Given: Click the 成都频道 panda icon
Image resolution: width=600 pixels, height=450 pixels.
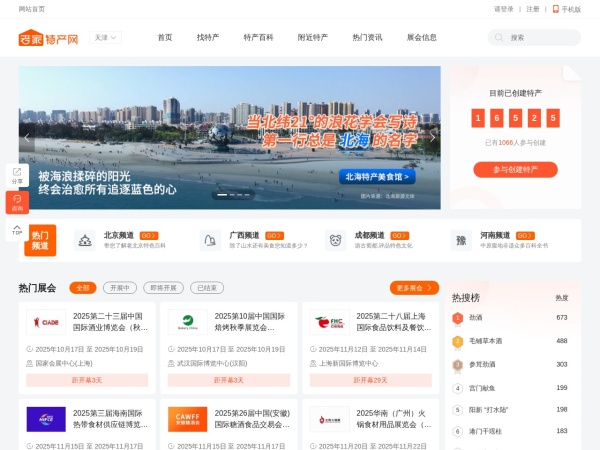Looking at the screenshot, I should point(335,241).
